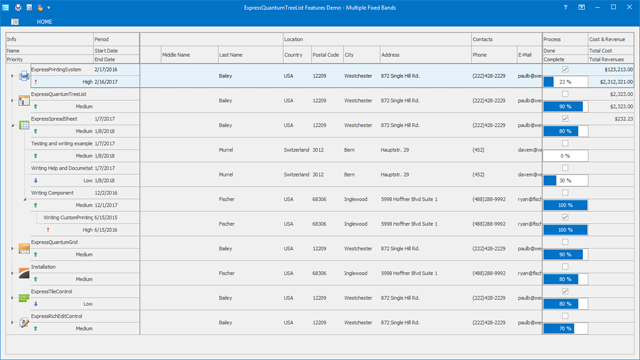This screenshot has width=640, height=360.
Task: Expand the ExpressQuantumGrid tree node
Action: tap(12, 248)
